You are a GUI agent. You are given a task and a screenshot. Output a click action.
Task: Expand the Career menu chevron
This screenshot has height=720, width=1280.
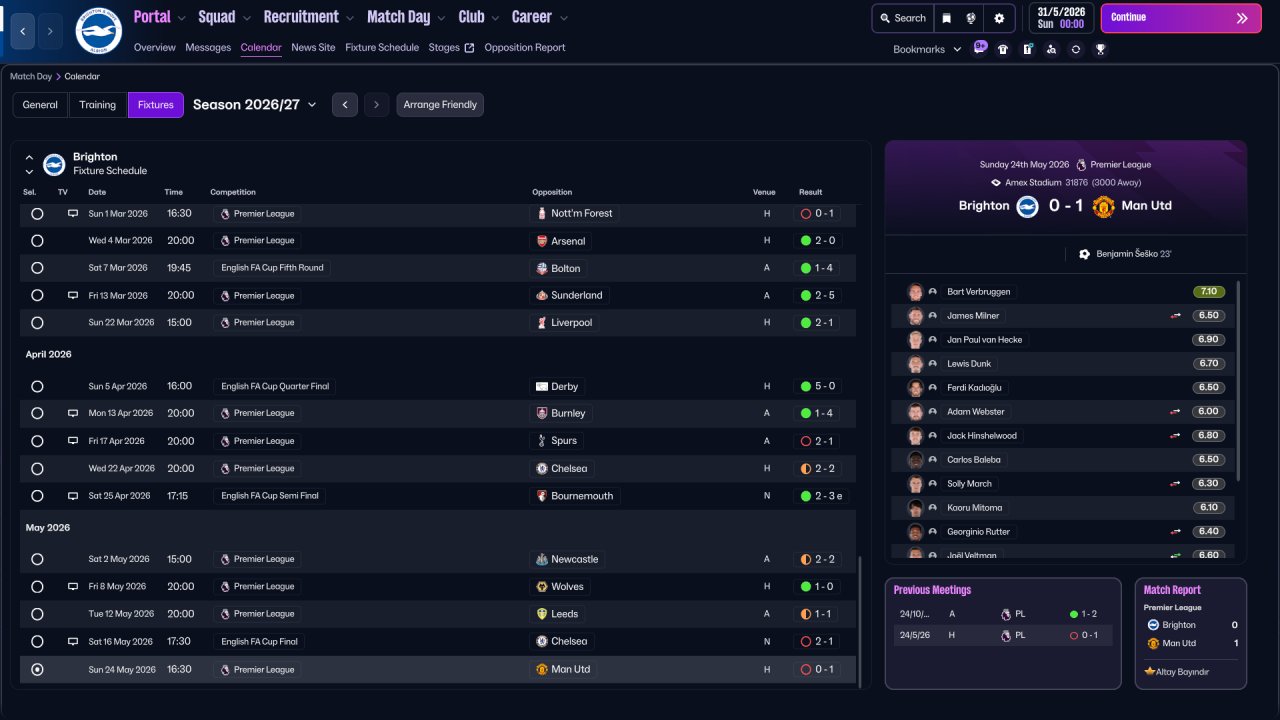point(563,18)
